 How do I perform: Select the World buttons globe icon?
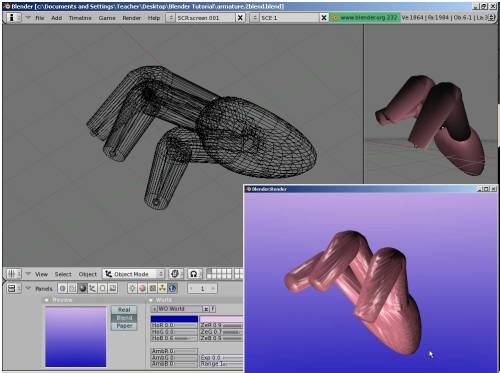172,288
